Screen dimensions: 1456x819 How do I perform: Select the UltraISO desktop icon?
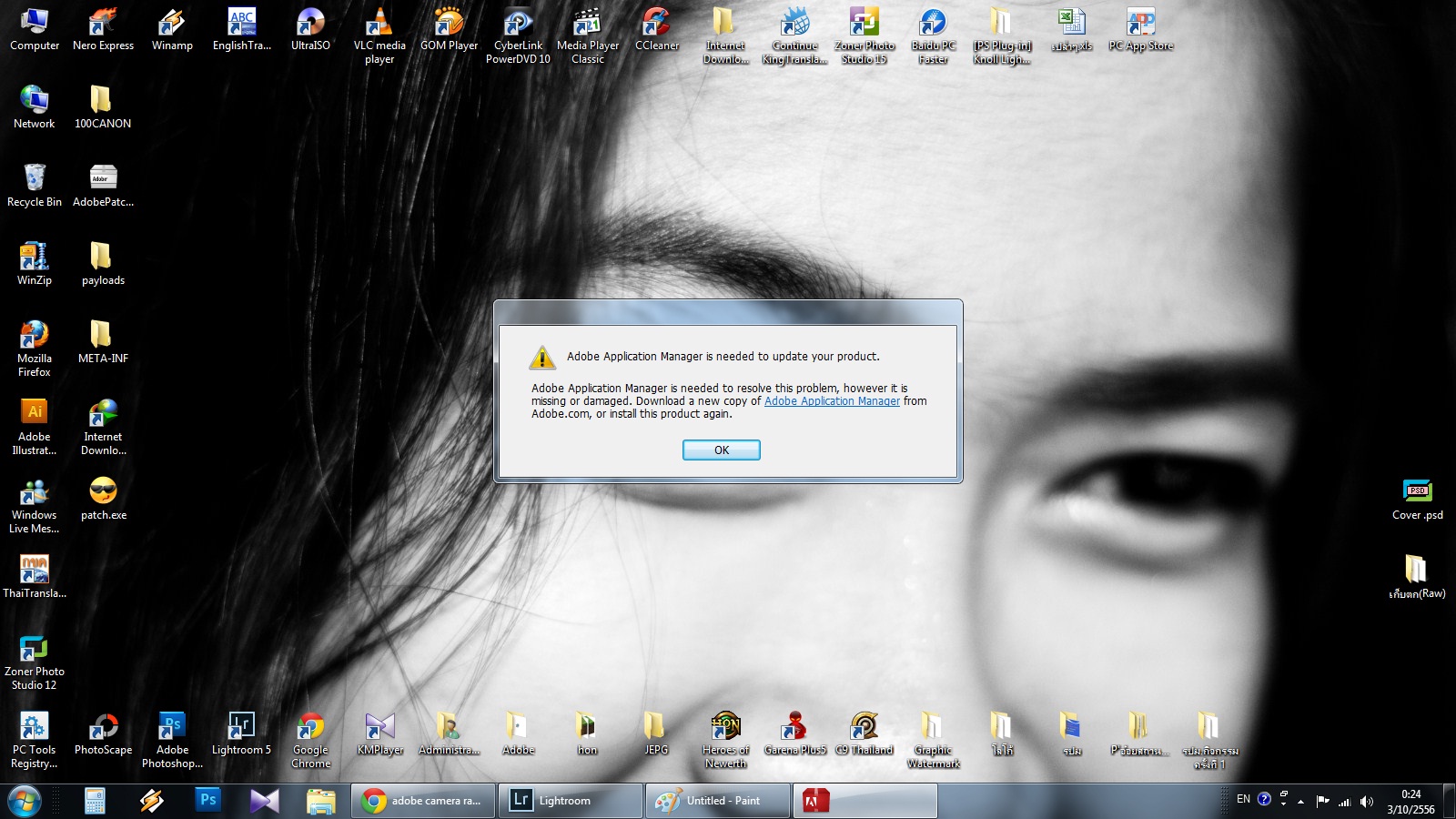[x=310, y=28]
